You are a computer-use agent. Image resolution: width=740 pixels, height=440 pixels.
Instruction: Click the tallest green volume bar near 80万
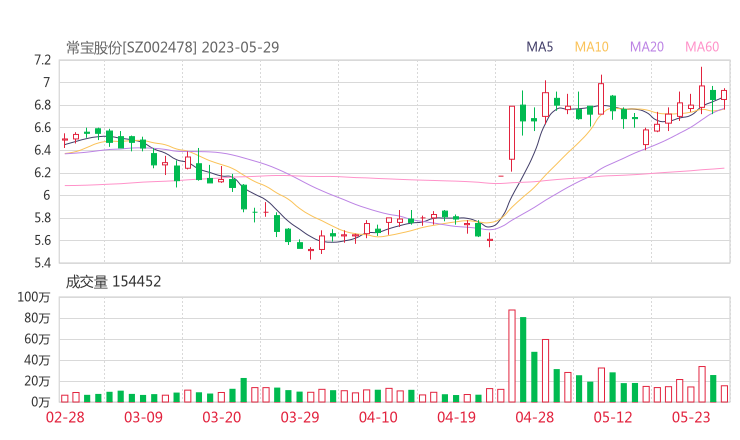(x=523, y=360)
